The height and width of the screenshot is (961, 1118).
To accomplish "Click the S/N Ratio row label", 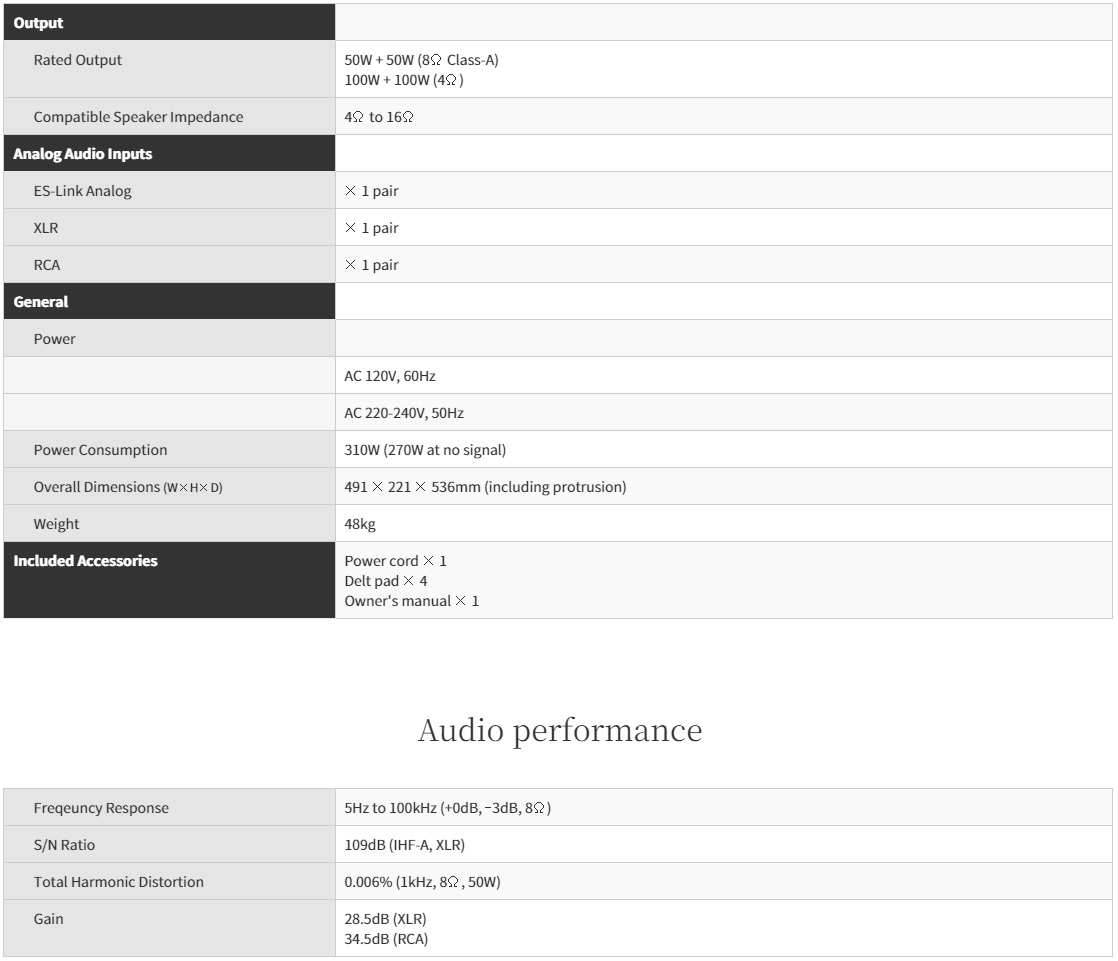I will click(x=65, y=845).
